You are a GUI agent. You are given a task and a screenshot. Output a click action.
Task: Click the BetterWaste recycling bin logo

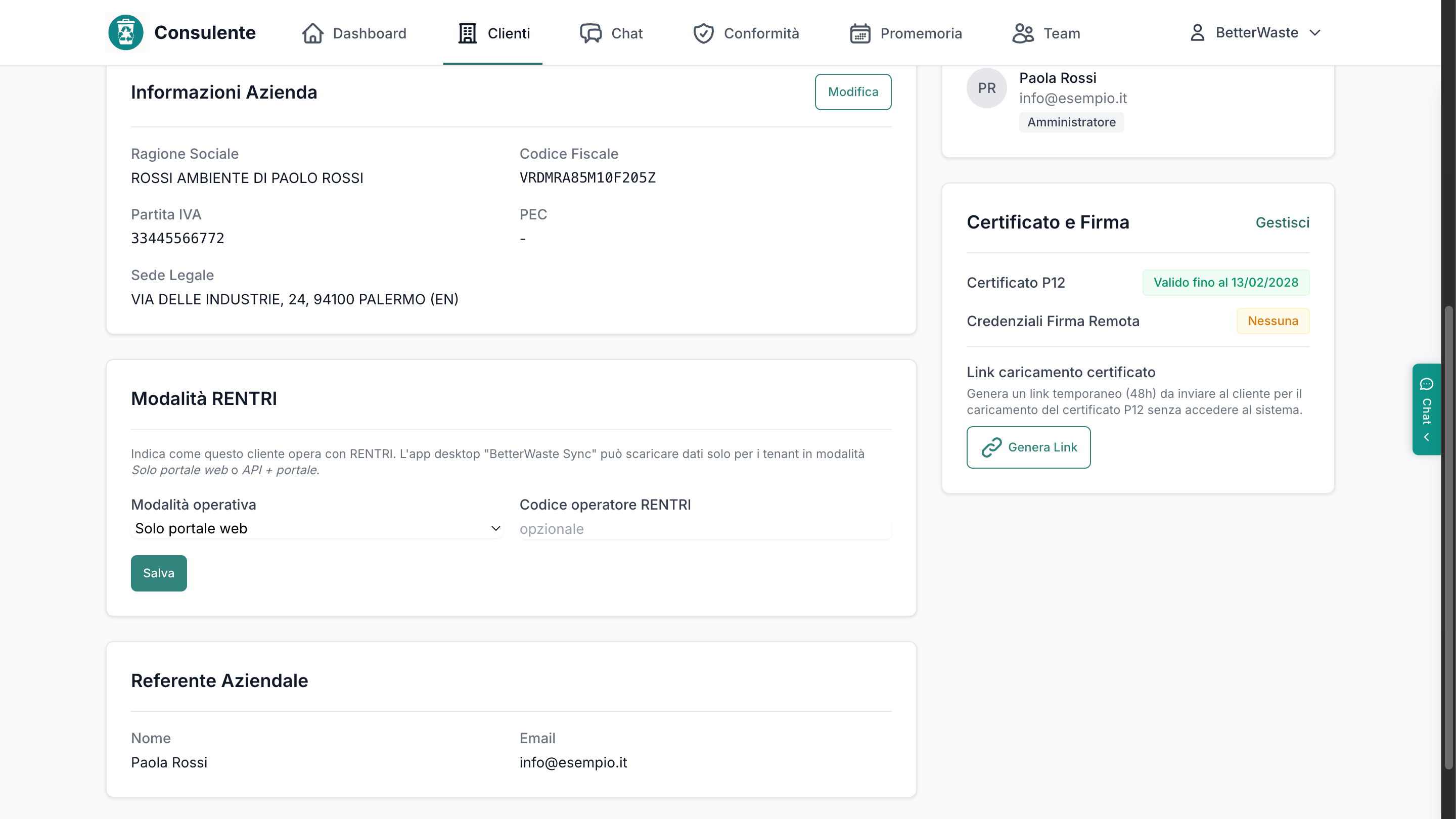pos(125,33)
